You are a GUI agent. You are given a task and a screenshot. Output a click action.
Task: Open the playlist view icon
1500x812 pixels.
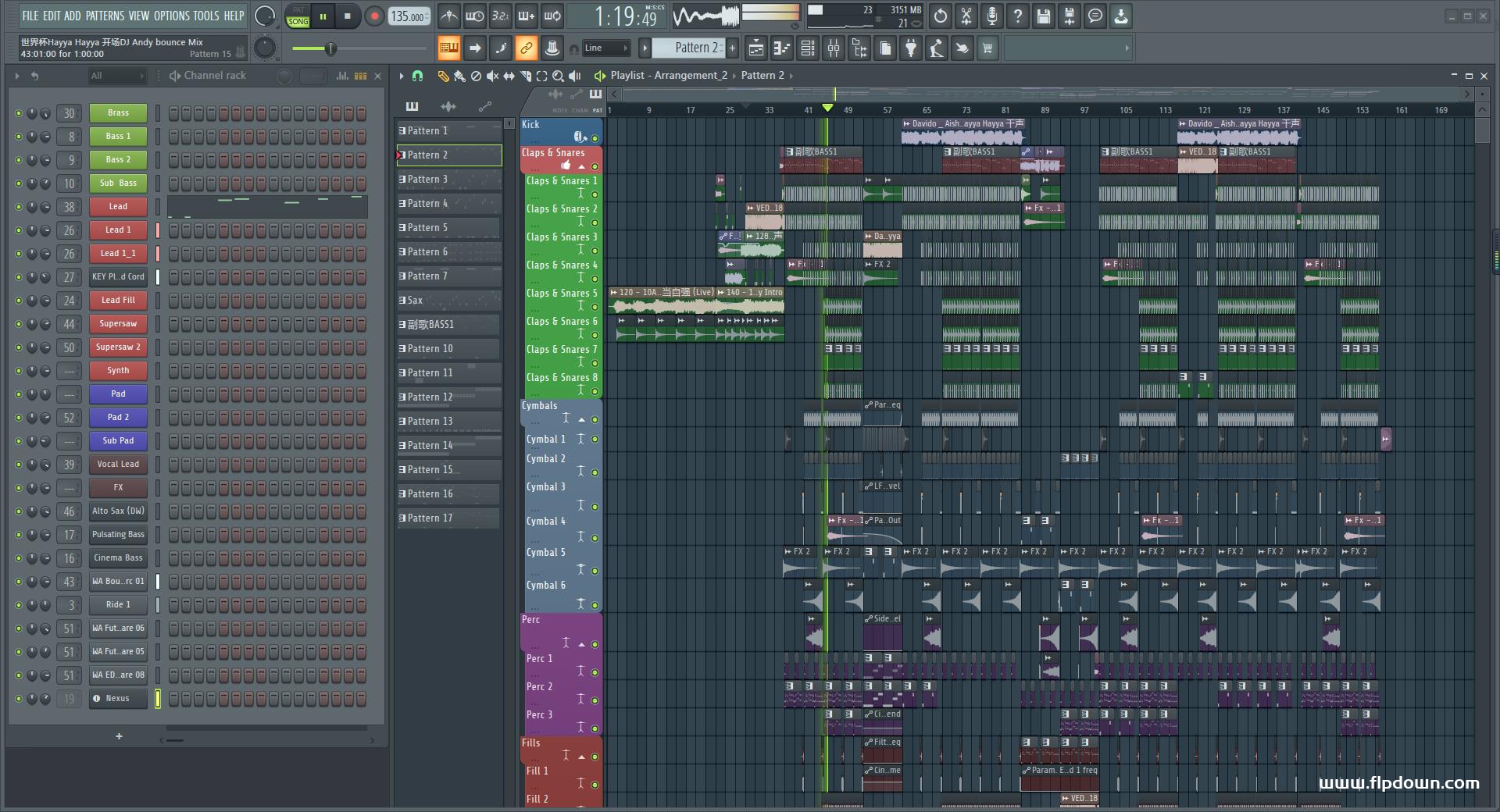(x=756, y=48)
